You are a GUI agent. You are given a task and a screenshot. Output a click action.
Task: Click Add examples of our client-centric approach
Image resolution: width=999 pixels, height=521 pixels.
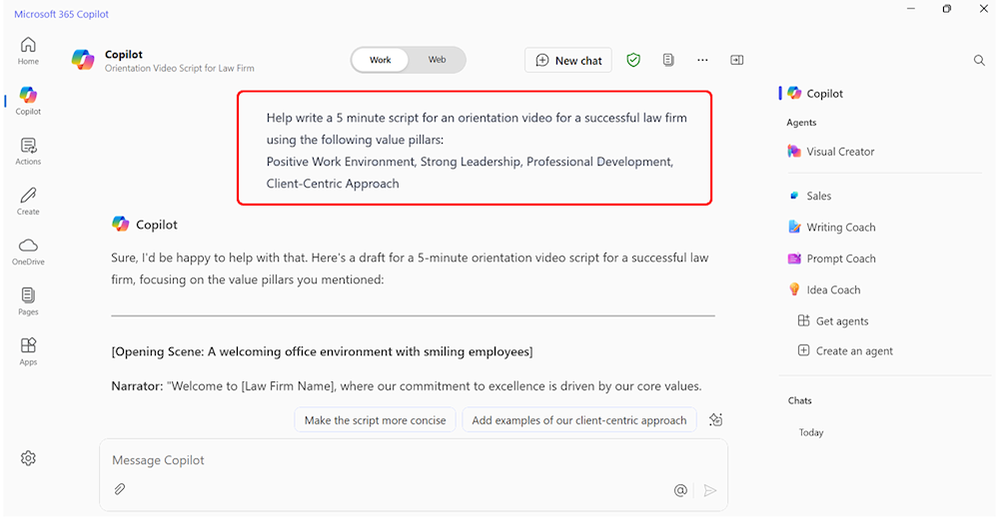[579, 420]
